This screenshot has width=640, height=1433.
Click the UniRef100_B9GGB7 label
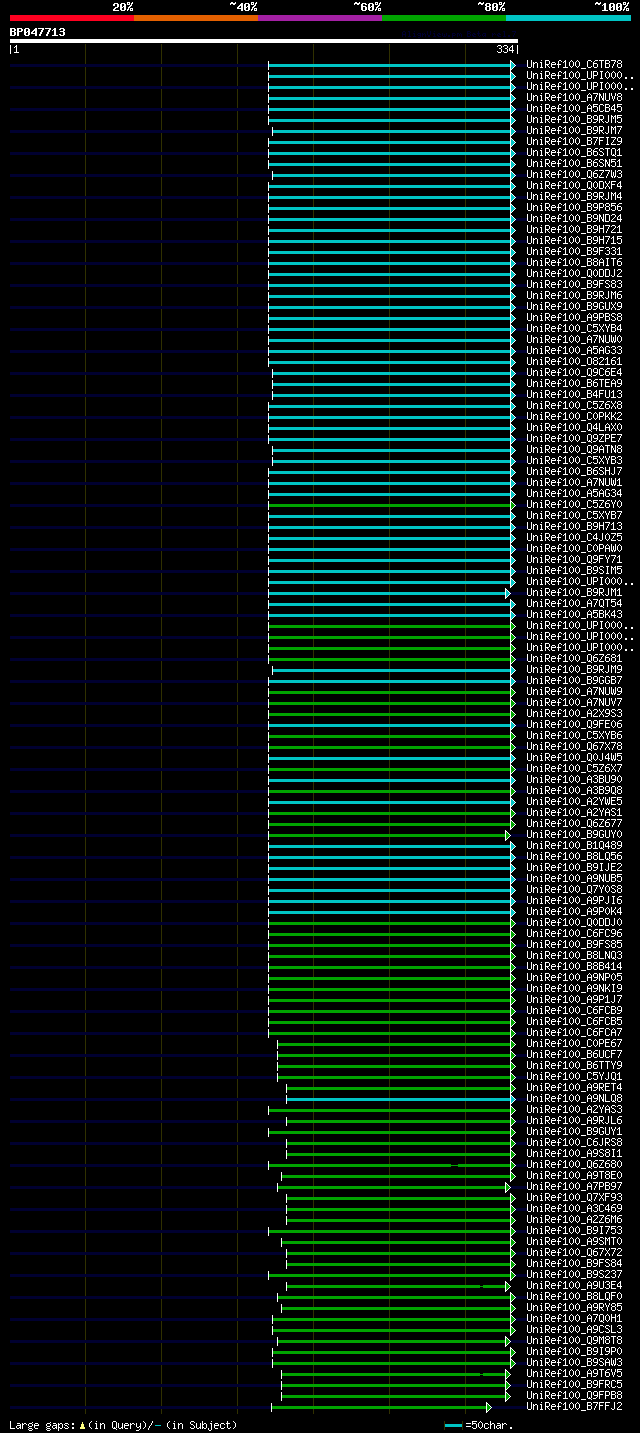575,681
